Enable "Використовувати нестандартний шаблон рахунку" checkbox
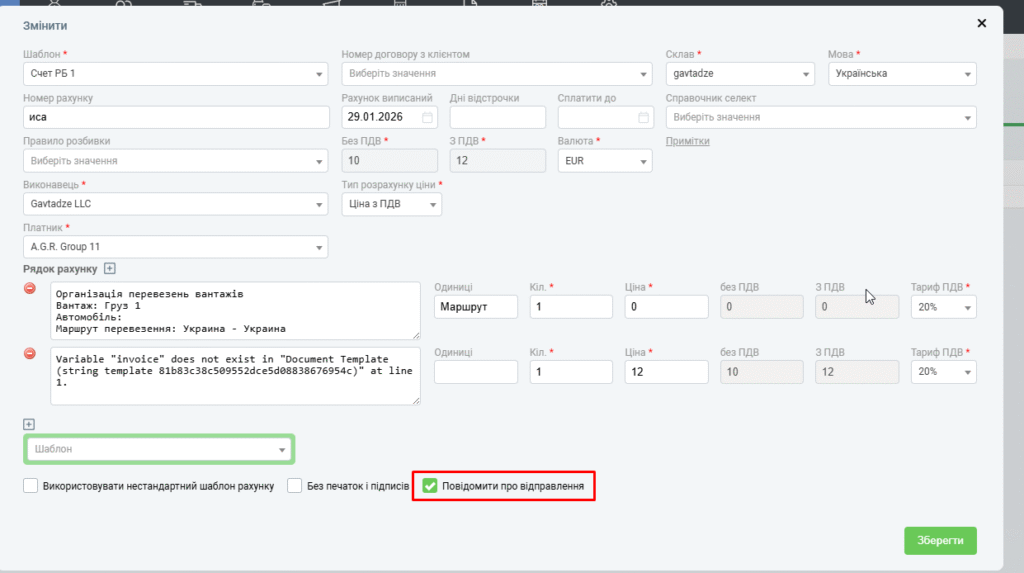 [31, 486]
